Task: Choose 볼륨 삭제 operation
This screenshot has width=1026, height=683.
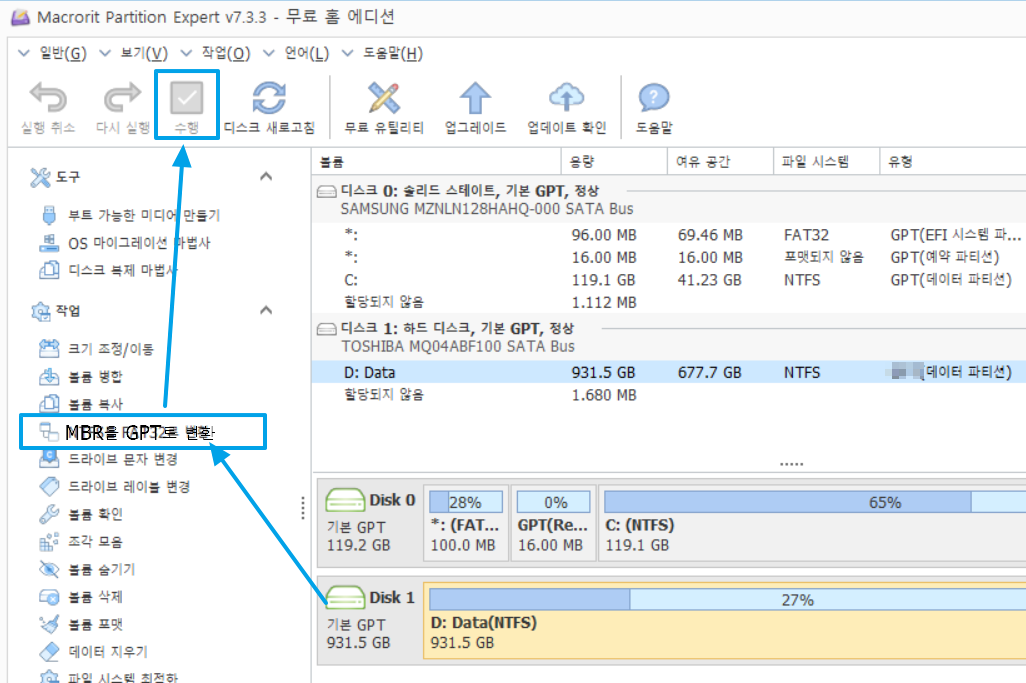Action: tap(81, 597)
